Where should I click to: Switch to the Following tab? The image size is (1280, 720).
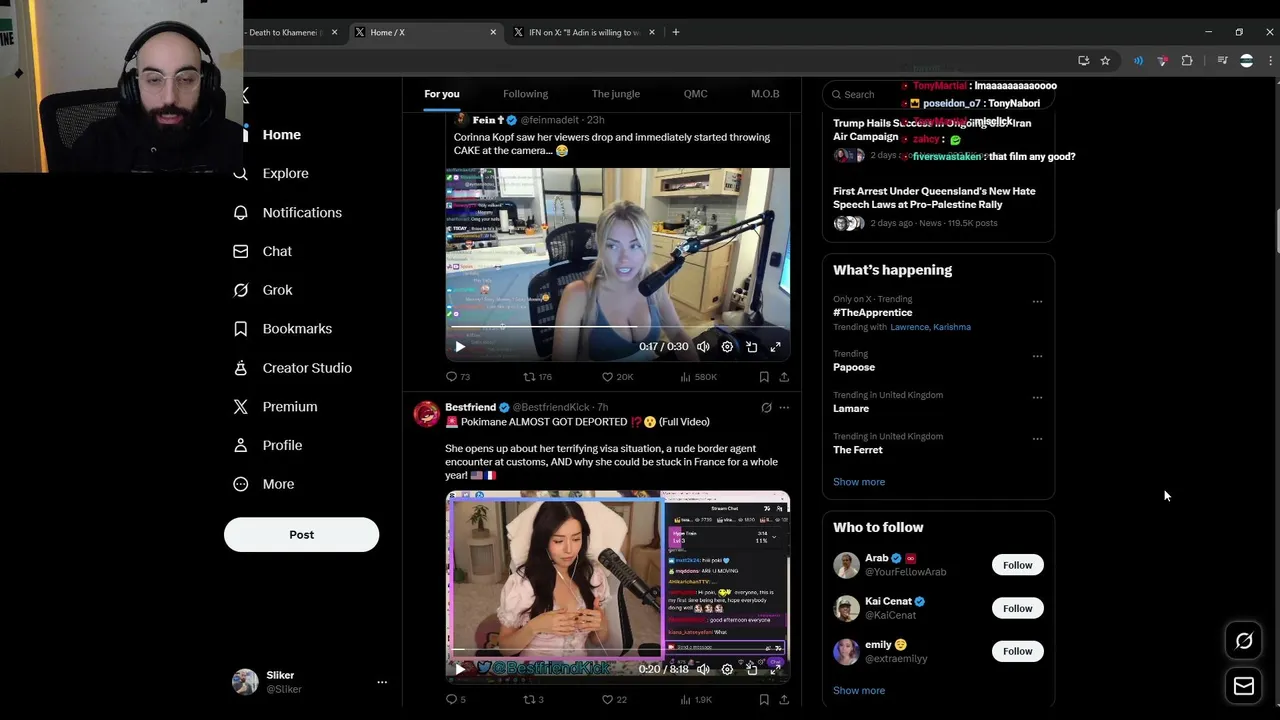click(525, 94)
